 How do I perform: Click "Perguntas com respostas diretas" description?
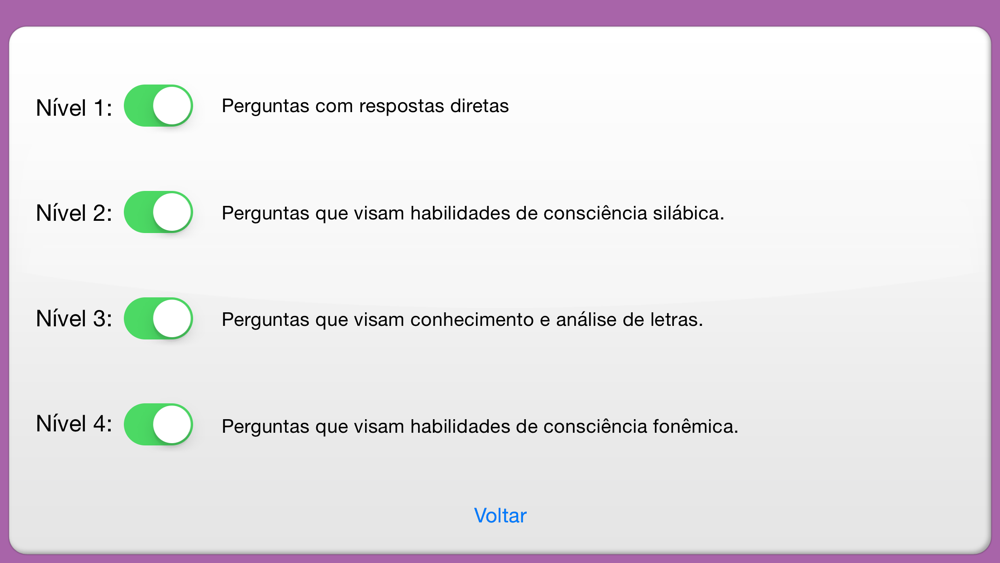[365, 106]
